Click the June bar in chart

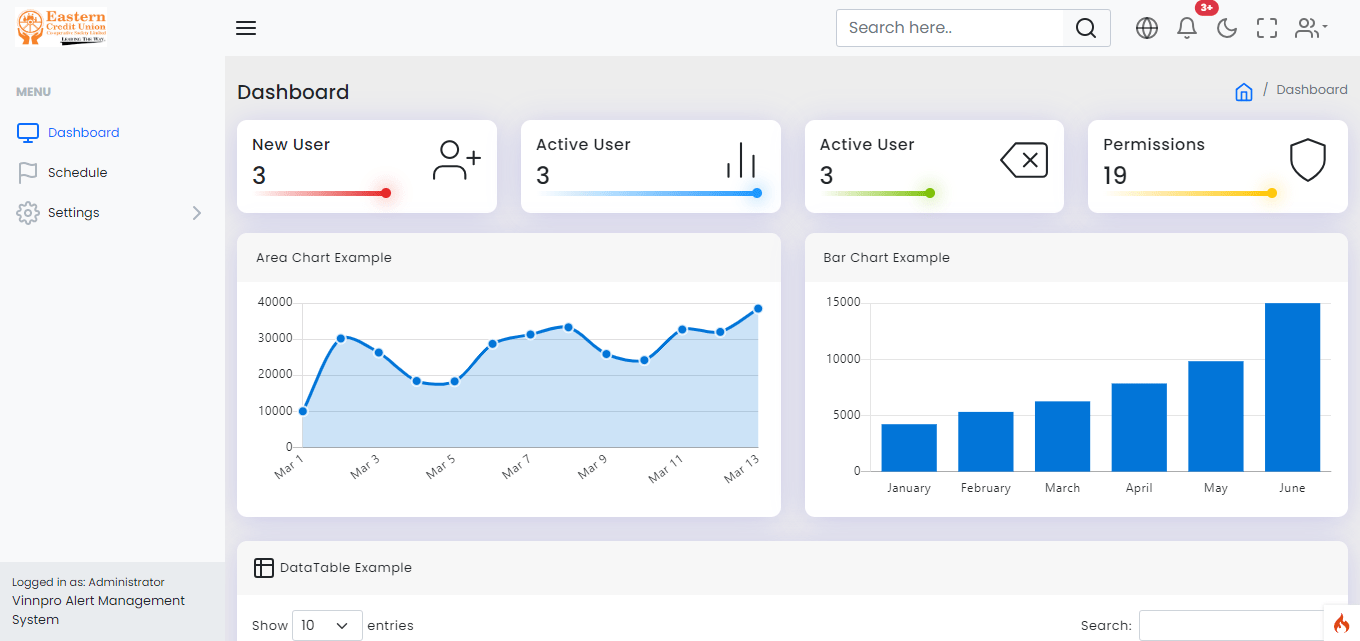pyautogui.click(x=1292, y=386)
